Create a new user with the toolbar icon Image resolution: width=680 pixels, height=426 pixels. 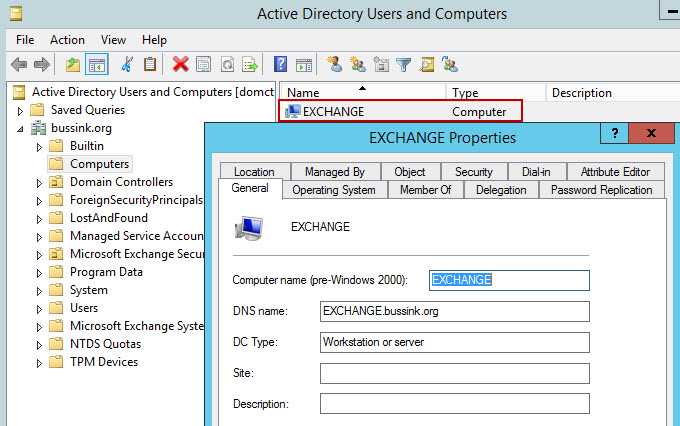click(x=334, y=64)
